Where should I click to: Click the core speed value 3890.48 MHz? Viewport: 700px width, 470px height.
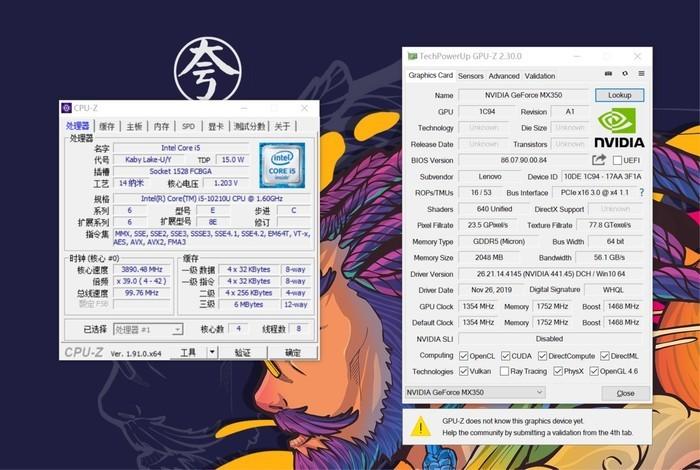142,270
